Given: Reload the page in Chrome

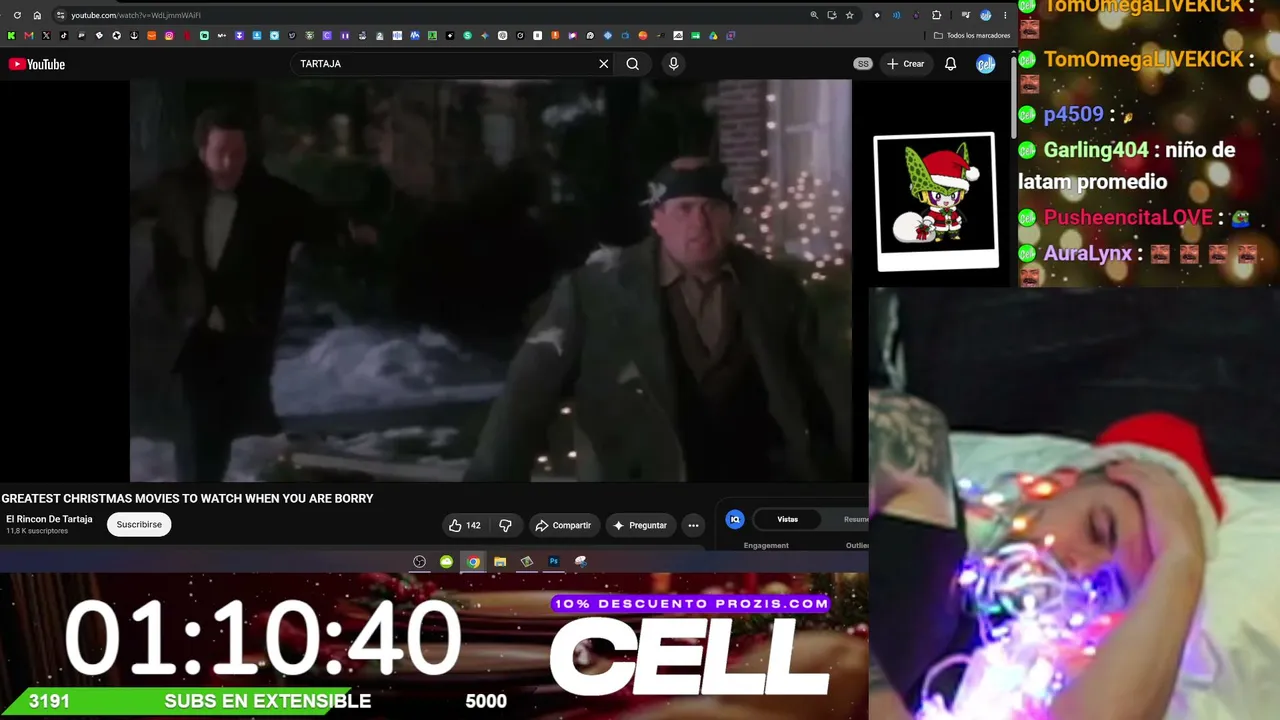Looking at the screenshot, I should point(17,15).
